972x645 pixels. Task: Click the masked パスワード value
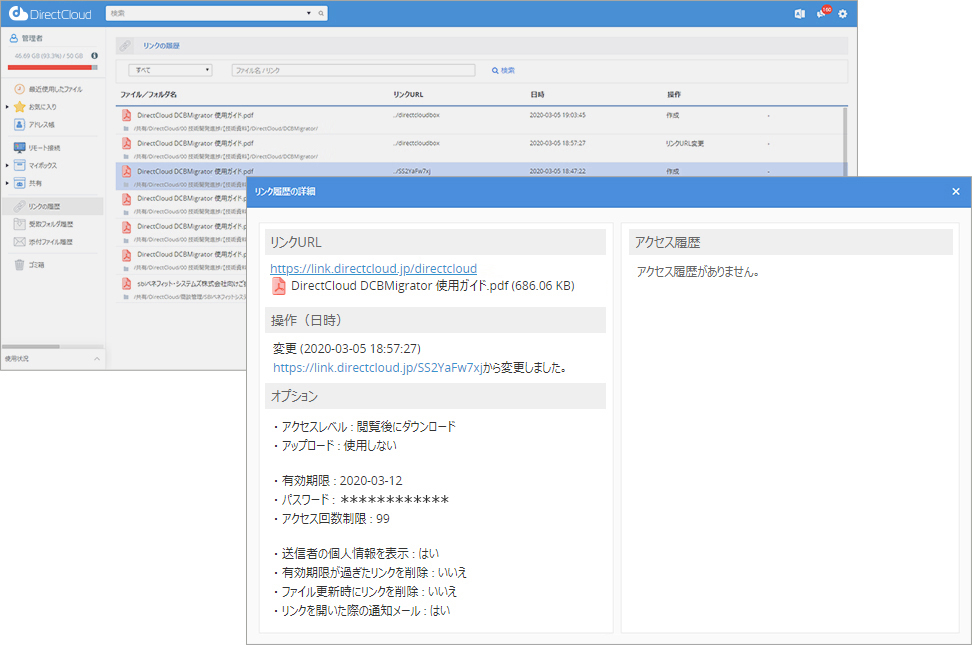394,500
